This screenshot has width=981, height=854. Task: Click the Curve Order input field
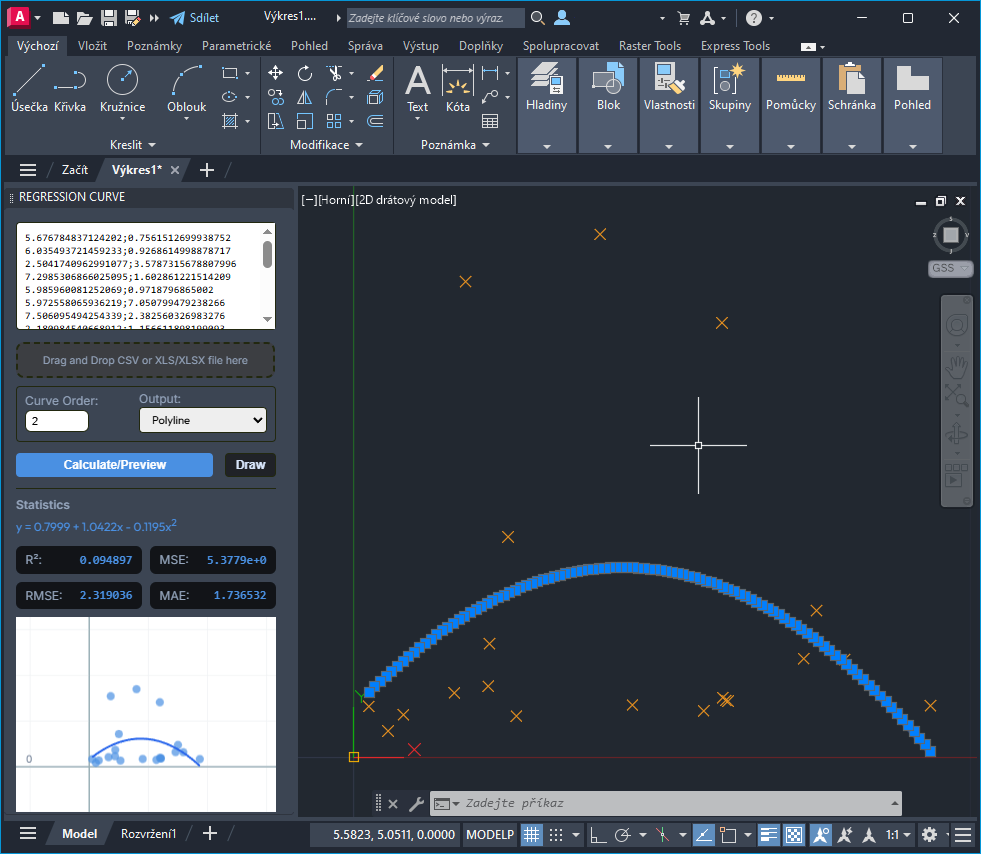pos(57,421)
